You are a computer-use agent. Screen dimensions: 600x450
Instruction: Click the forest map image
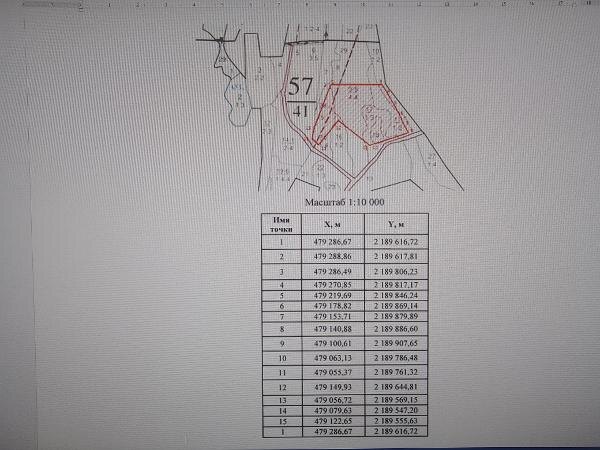click(x=330, y=107)
